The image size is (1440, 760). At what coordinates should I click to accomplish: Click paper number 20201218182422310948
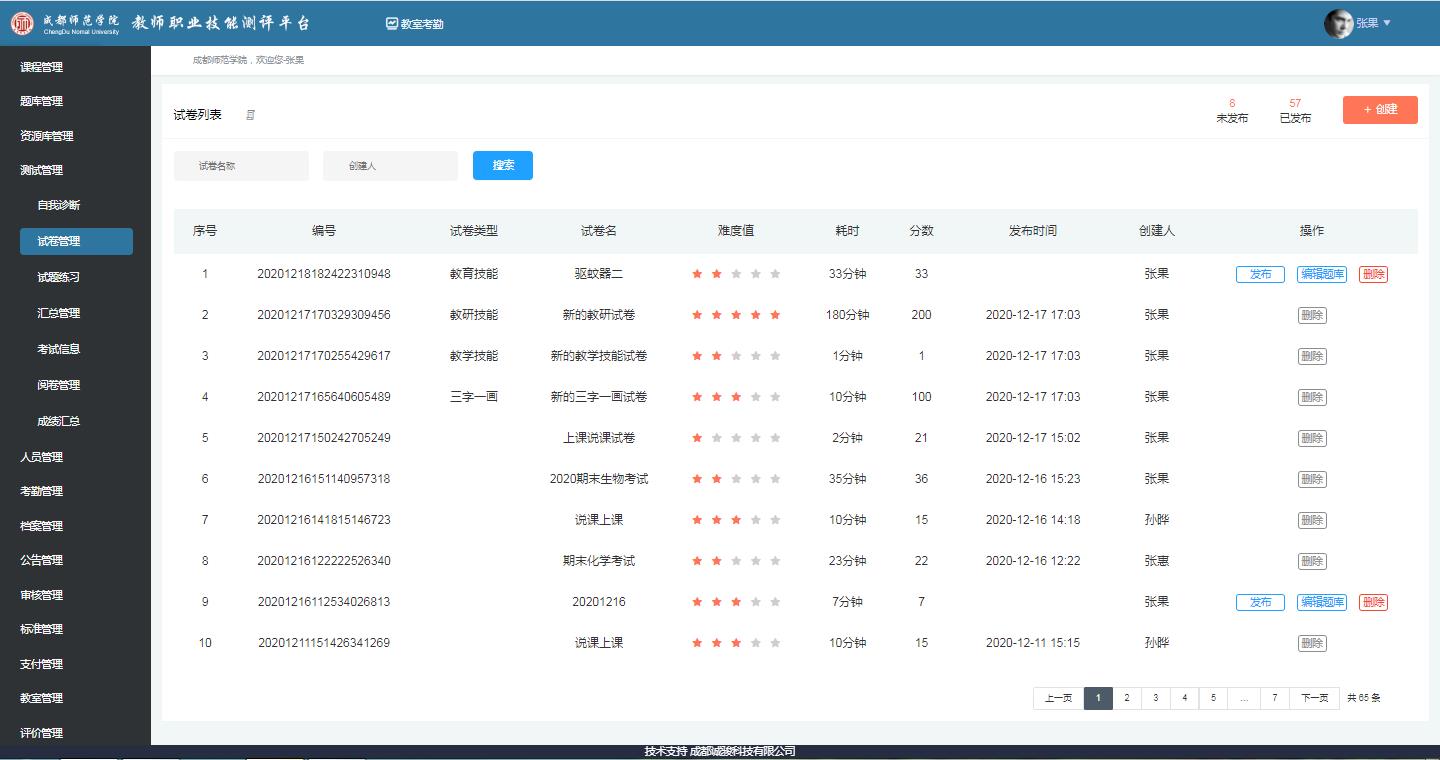(324, 274)
